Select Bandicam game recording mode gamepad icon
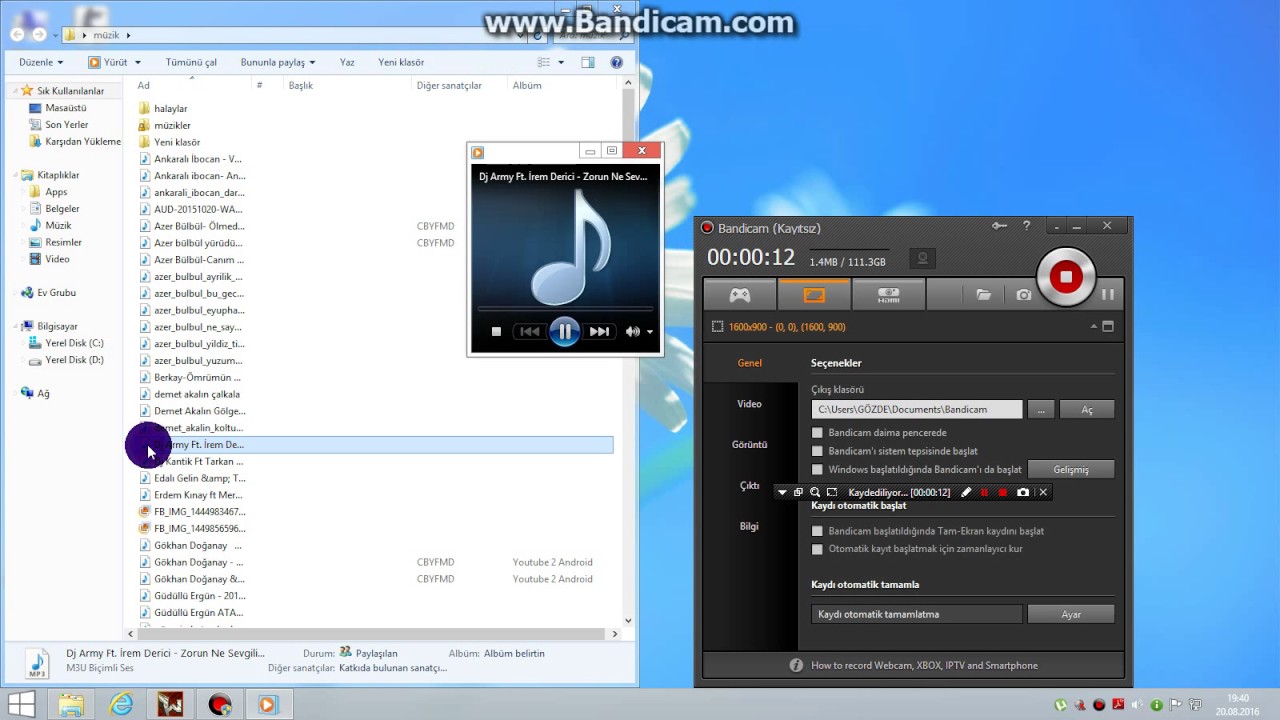The height and width of the screenshot is (720, 1280). click(x=739, y=295)
